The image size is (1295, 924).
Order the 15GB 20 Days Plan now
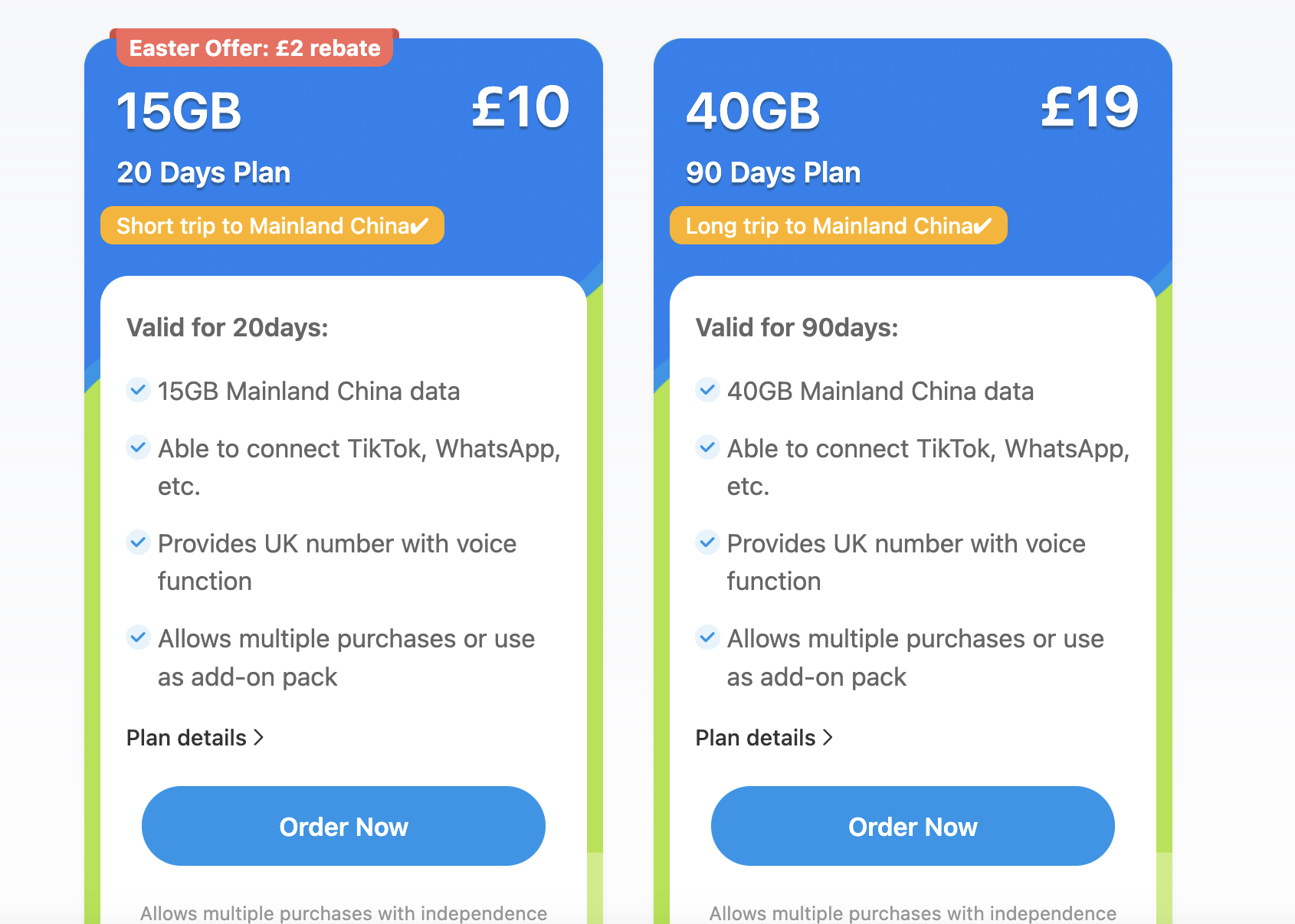pyautogui.click(x=343, y=826)
